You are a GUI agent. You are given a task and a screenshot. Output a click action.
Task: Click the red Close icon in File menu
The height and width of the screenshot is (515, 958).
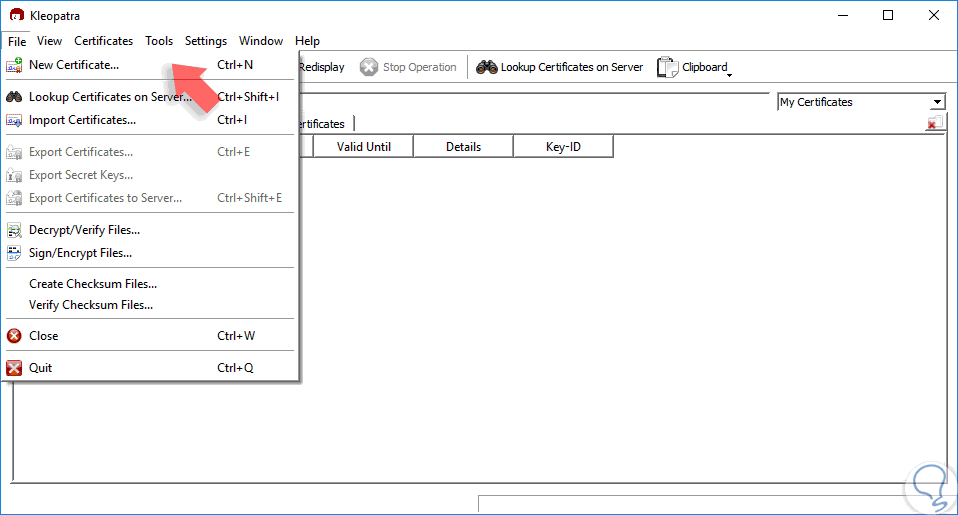[x=14, y=336]
